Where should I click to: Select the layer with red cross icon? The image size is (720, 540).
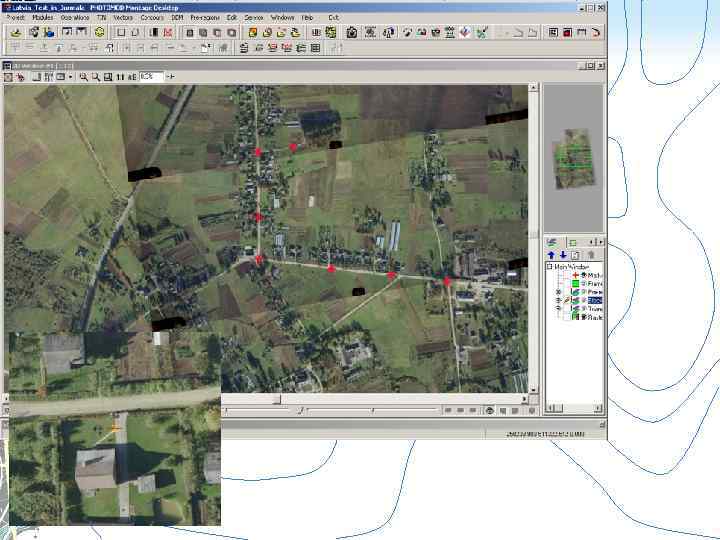click(594, 275)
